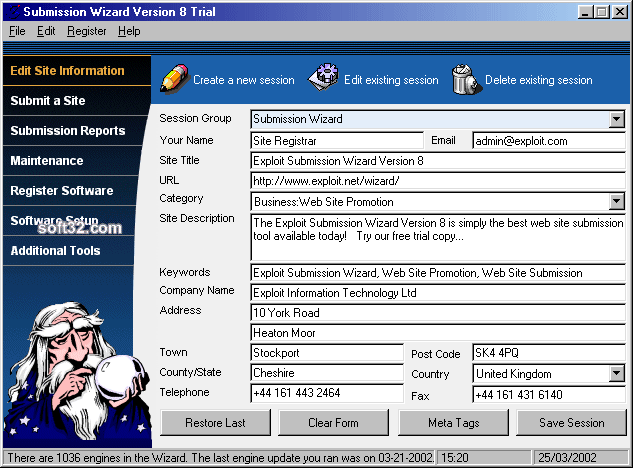Click the engines count status bar message

[x=220, y=458]
